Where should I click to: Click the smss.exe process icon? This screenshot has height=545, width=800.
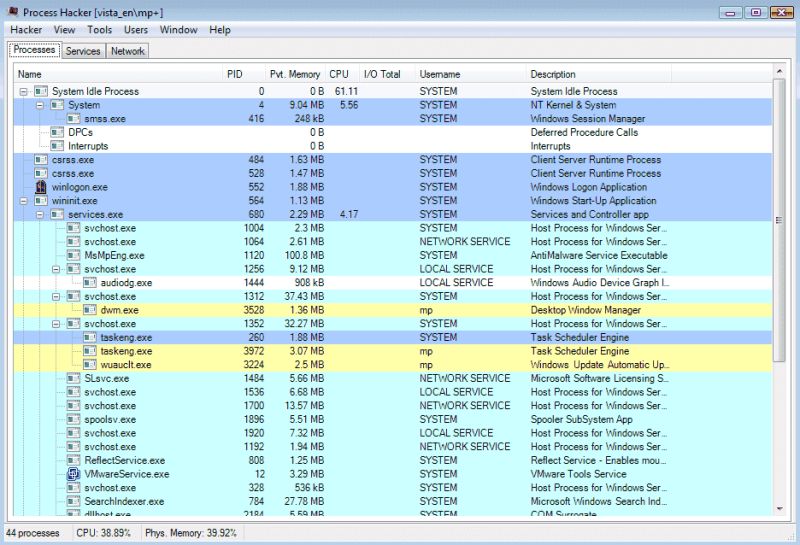point(73,118)
